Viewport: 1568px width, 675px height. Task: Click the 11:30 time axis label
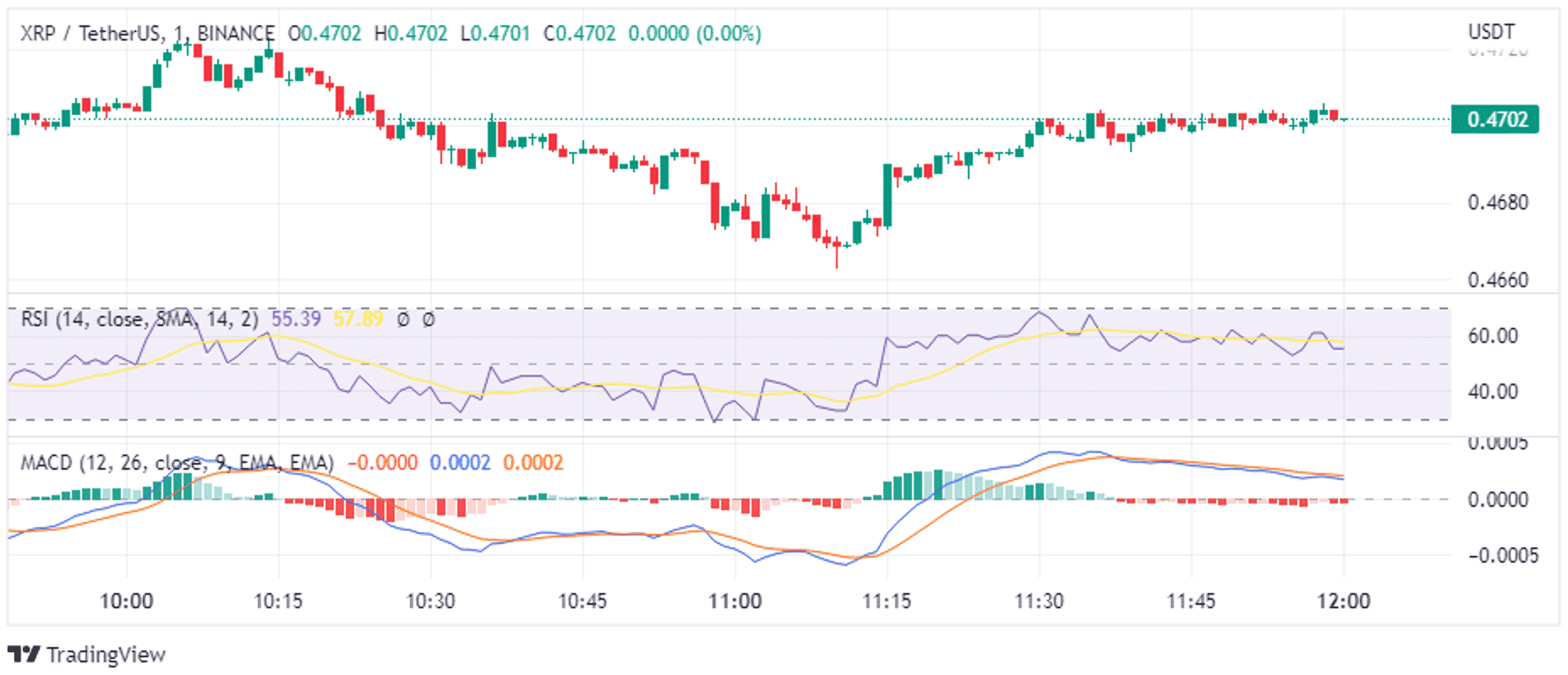1040,602
